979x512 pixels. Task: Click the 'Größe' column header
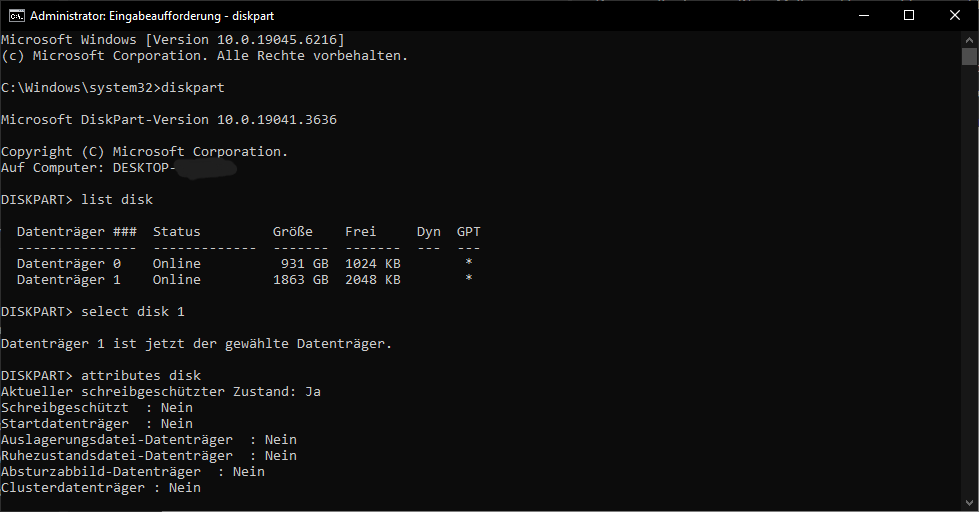coord(292,232)
